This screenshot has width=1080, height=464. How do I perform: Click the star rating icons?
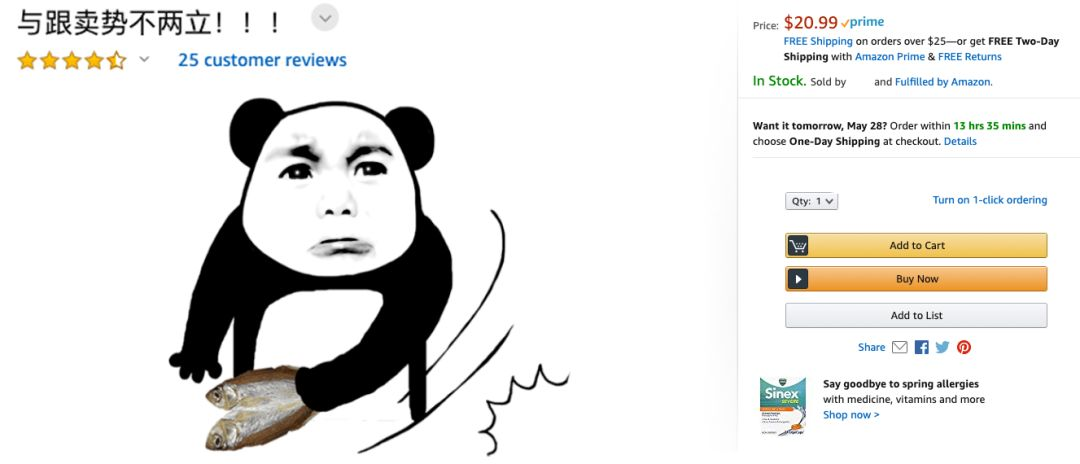pos(72,60)
